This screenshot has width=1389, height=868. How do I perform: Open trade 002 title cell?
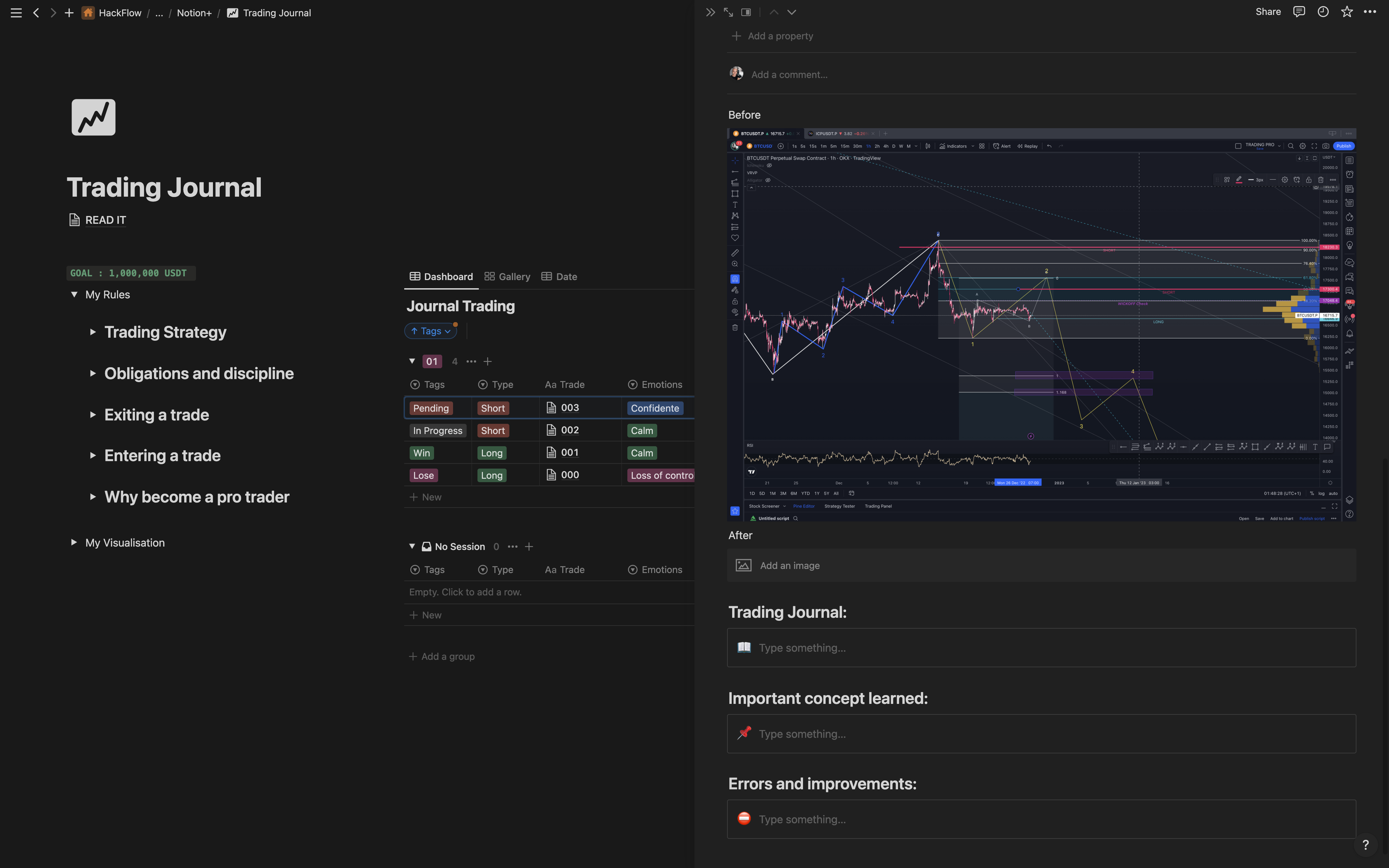[580, 430]
